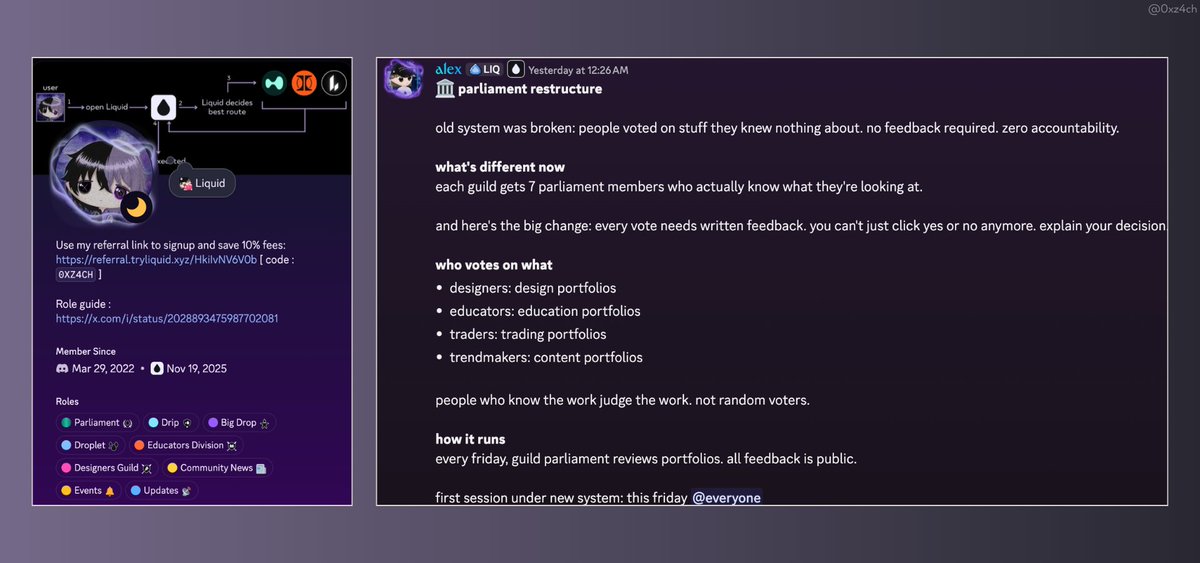Click the "how it runs" heading
This screenshot has height=563, width=1200.
point(470,439)
